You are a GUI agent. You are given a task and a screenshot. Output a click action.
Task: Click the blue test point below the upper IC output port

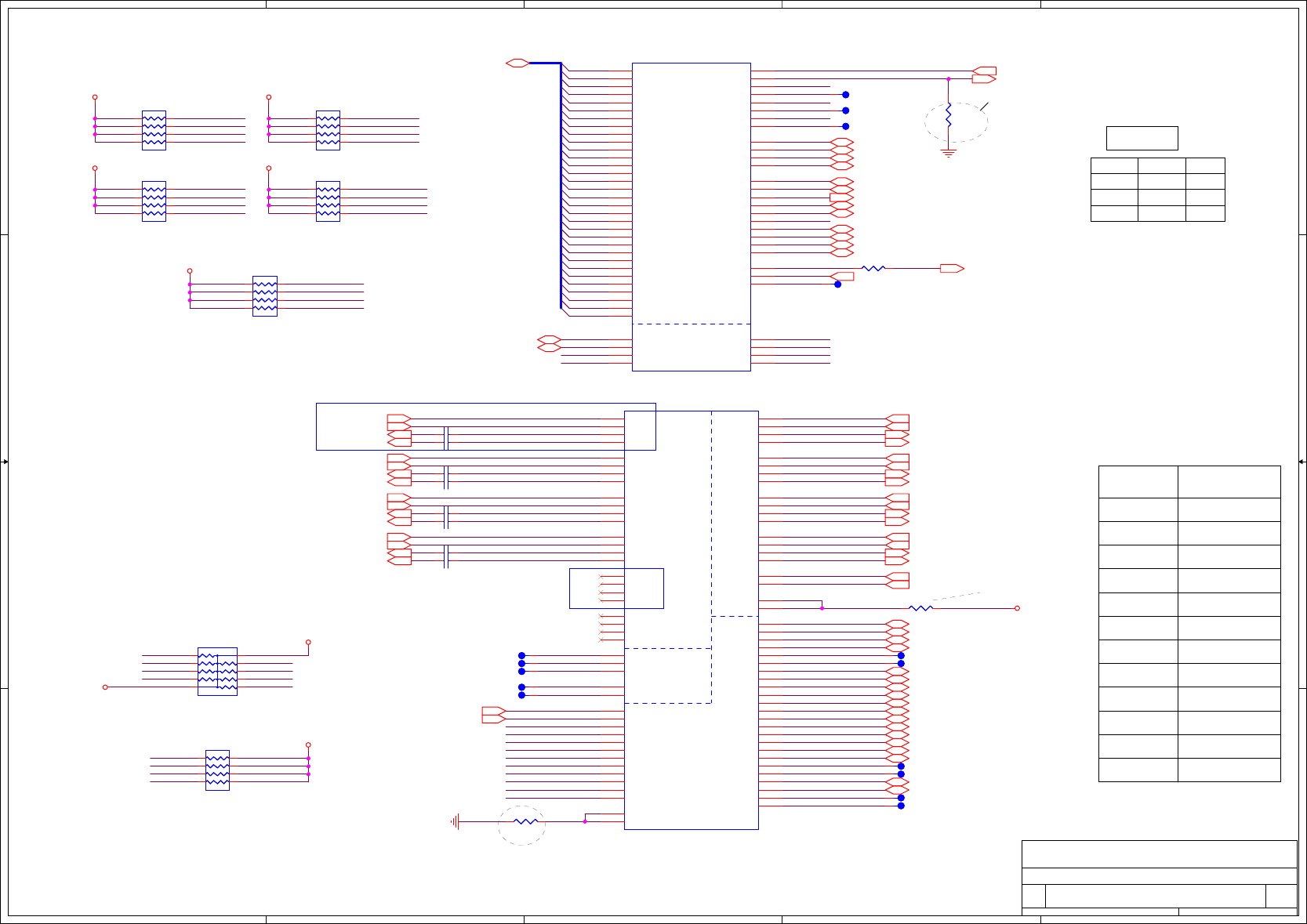[x=838, y=284]
